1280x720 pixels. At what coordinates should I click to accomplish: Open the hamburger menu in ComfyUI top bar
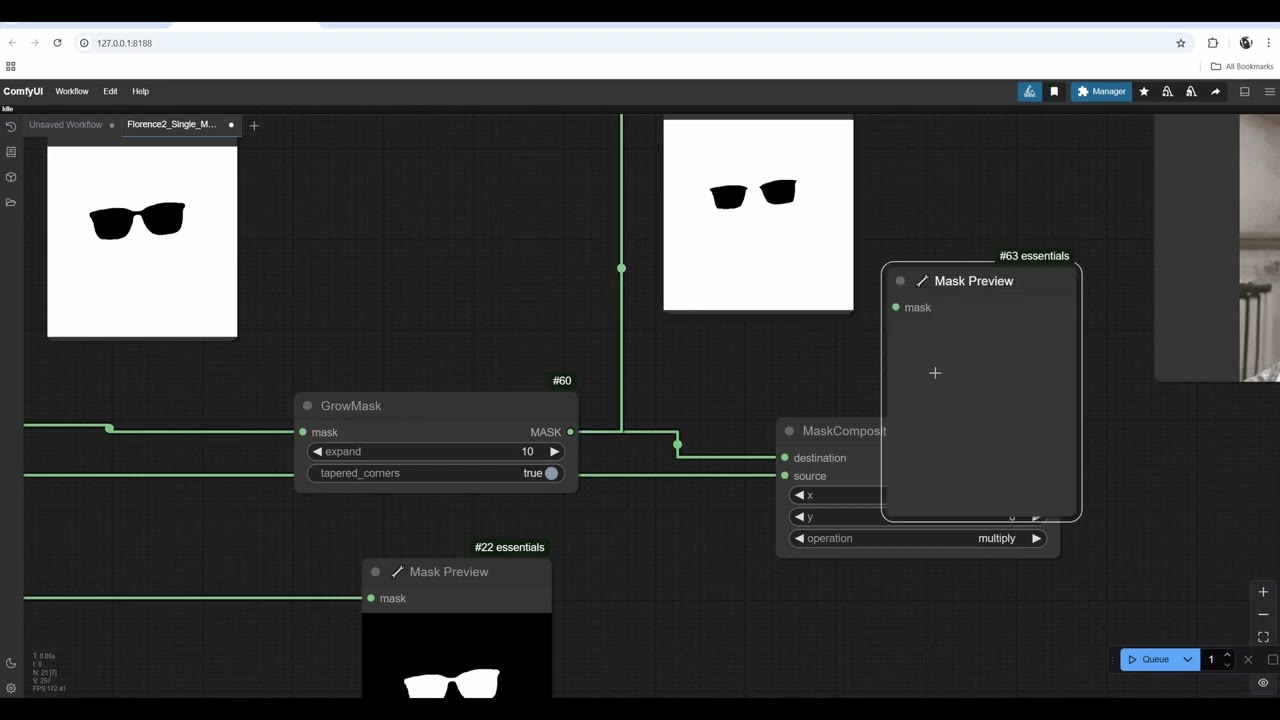click(1270, 91)
